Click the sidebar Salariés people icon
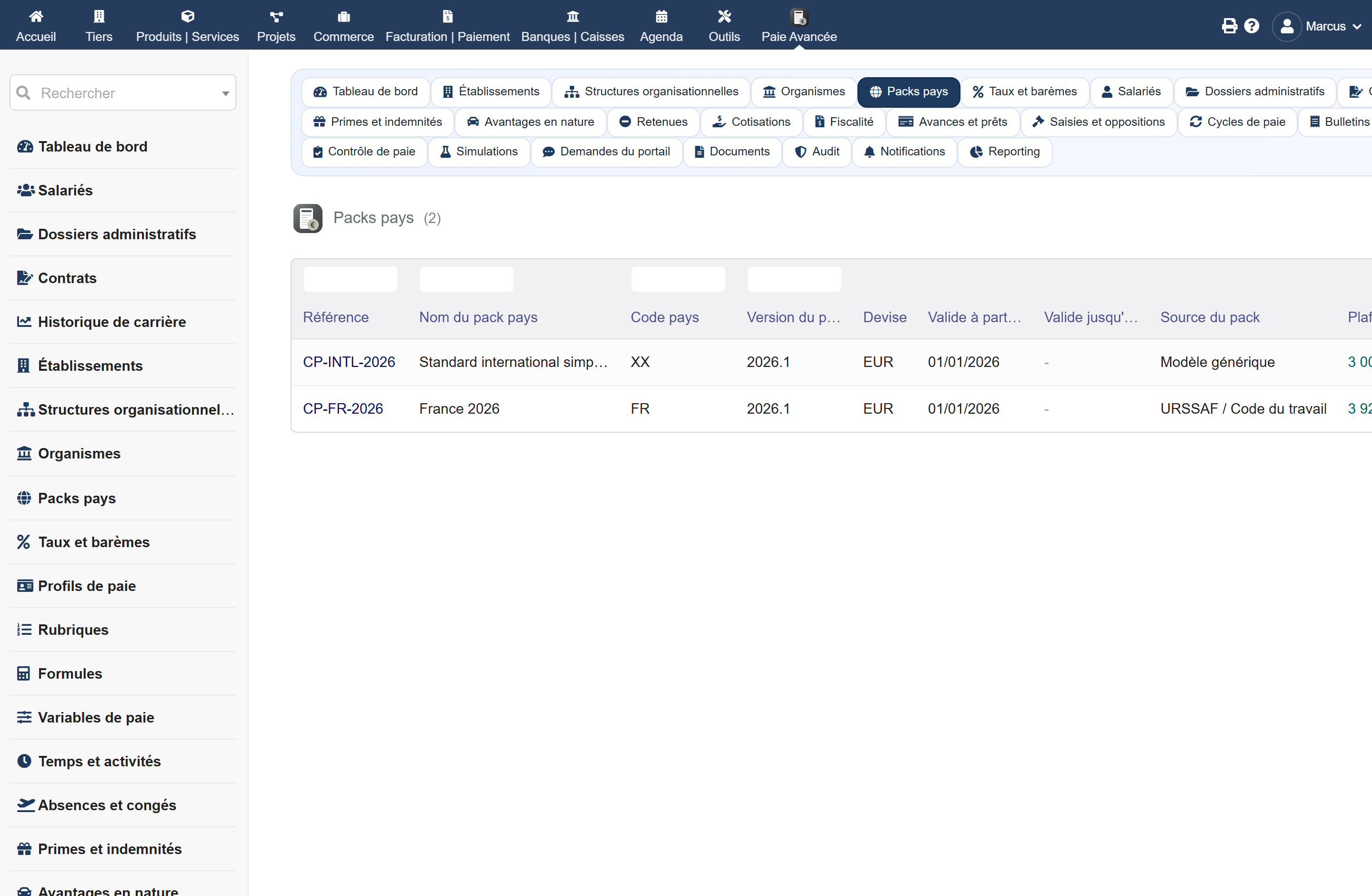The width and height of the screenshot is (1372, 896). 25,190
